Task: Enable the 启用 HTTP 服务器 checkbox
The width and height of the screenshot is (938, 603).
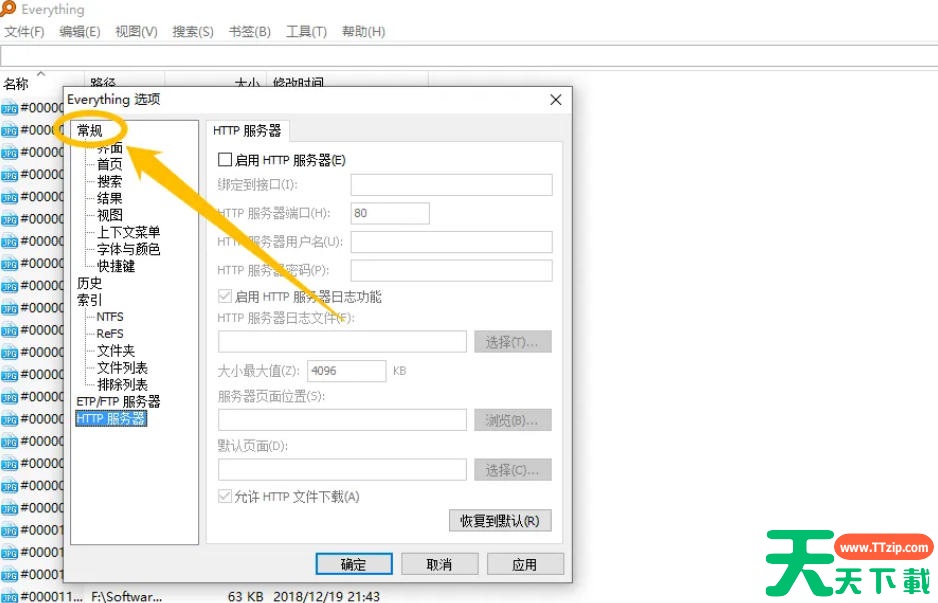Action: tap(225, 160)
